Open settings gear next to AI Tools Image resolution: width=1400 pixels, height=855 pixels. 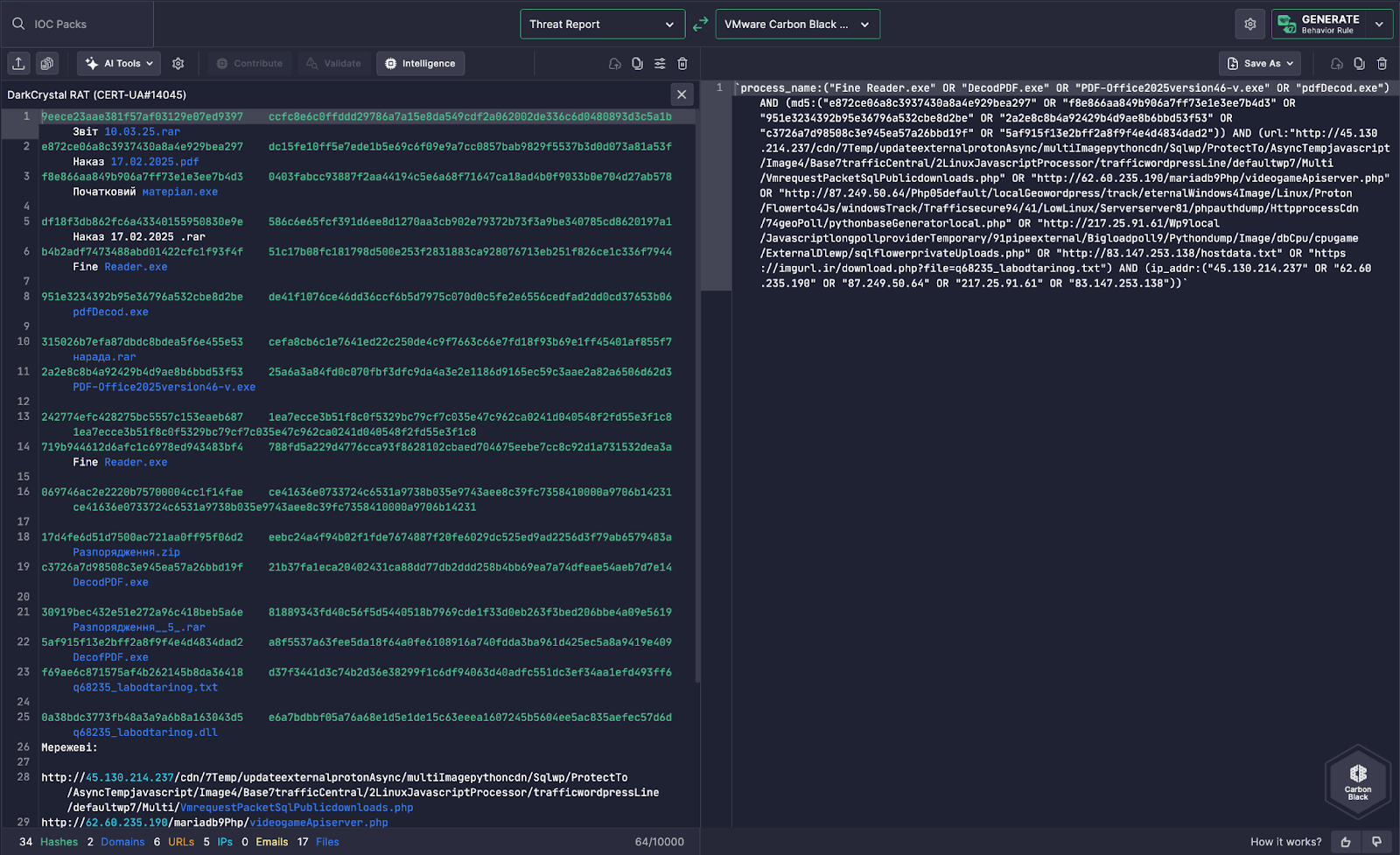click(178, 63)
